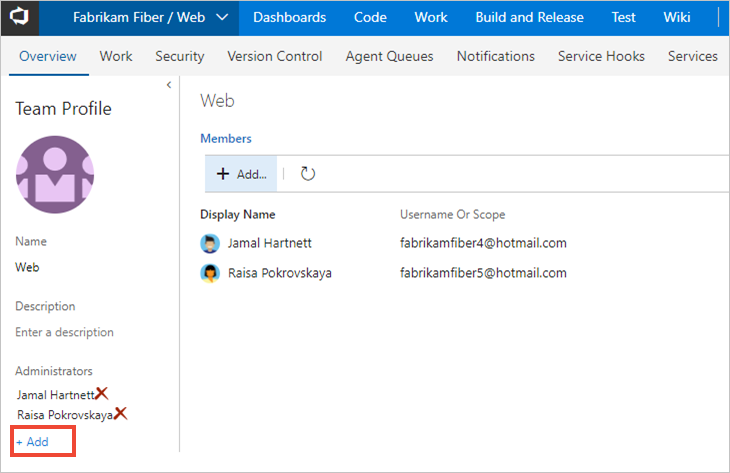Sort by Display Name column header
Image resolution: width=730 pixels, height=473 pixels.
(x=237, y=215)
